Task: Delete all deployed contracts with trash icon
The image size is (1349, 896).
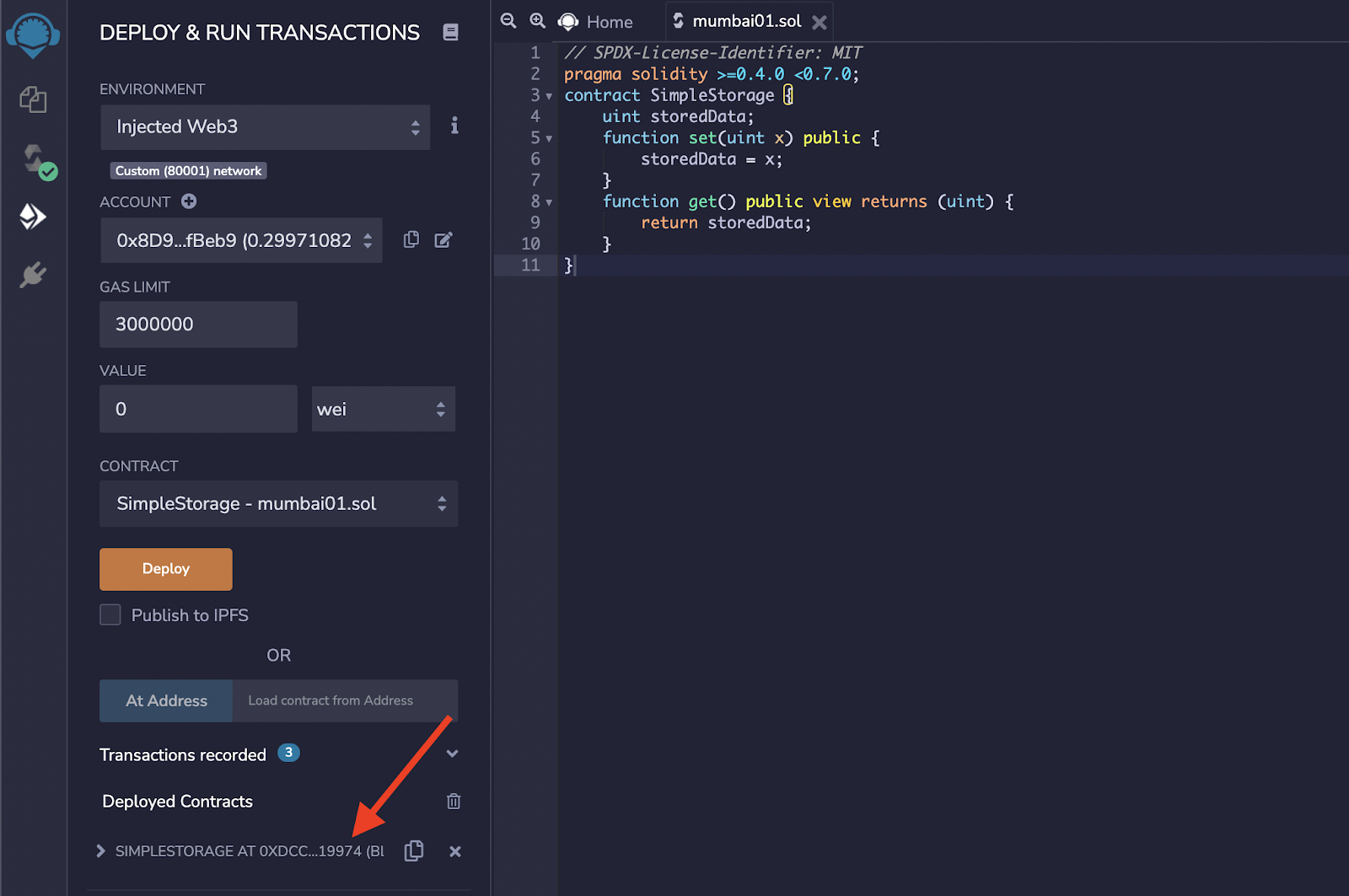Action: pos(454,802)
